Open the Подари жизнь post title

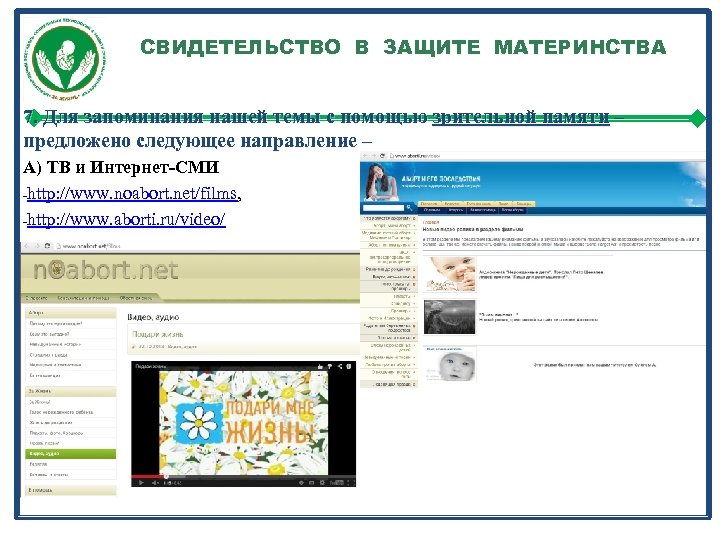pyautogui.click(x=158, y=334)
